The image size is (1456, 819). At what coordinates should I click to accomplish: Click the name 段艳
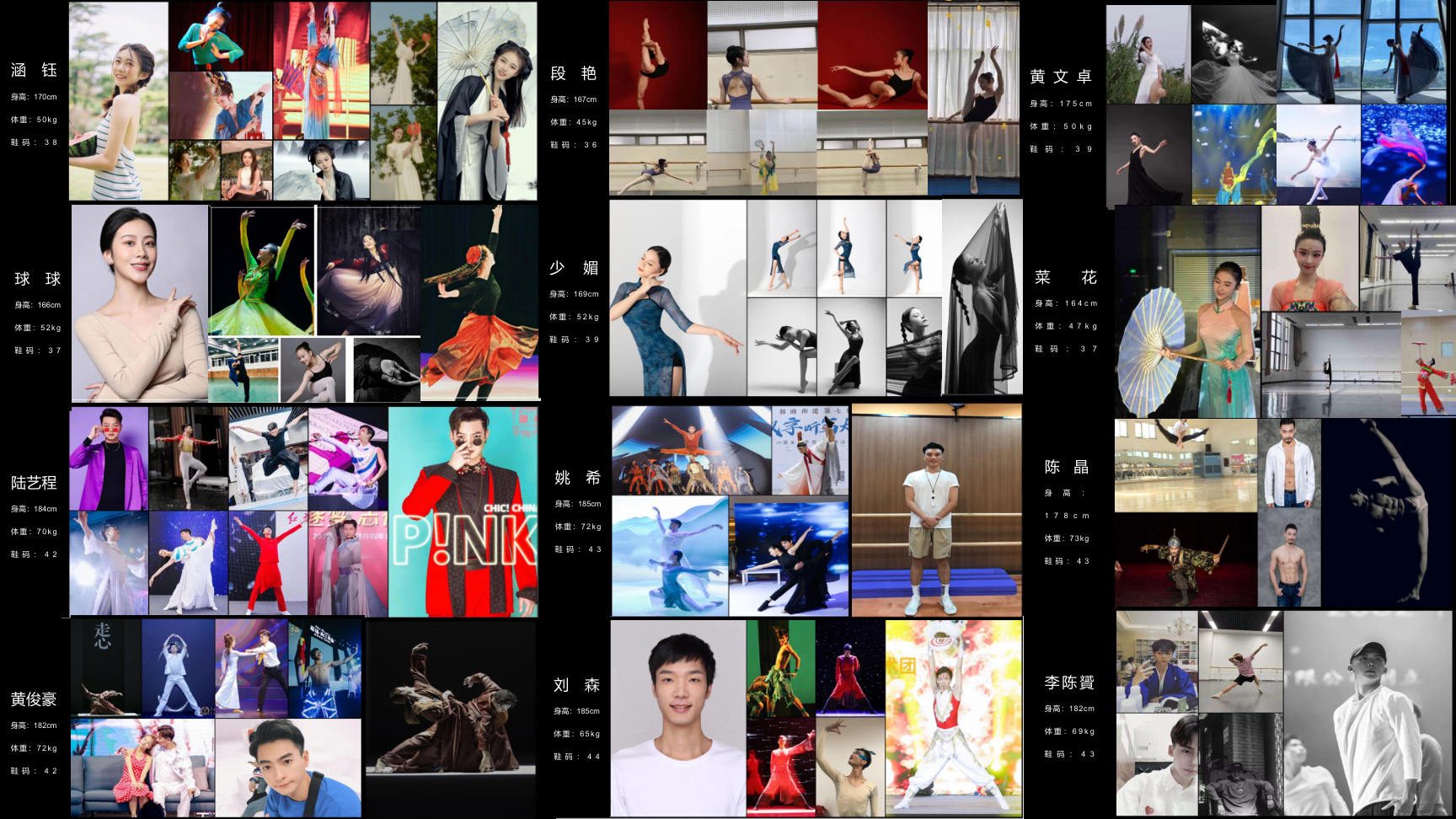pos(573,73)
